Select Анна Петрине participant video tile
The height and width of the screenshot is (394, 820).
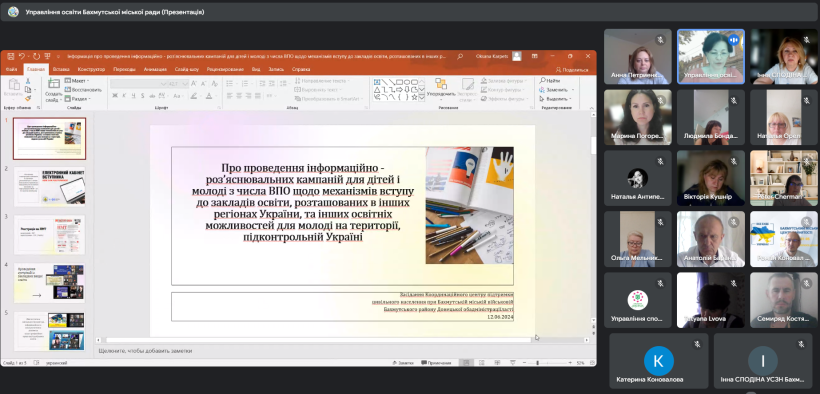pos(637,57)
